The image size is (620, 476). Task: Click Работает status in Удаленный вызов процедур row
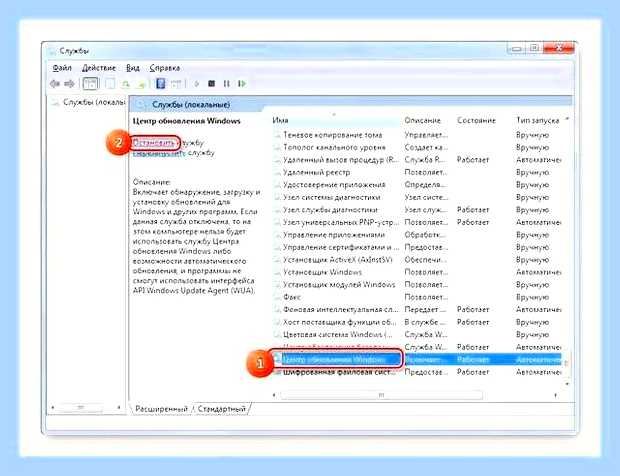click(x=473, y=160)
